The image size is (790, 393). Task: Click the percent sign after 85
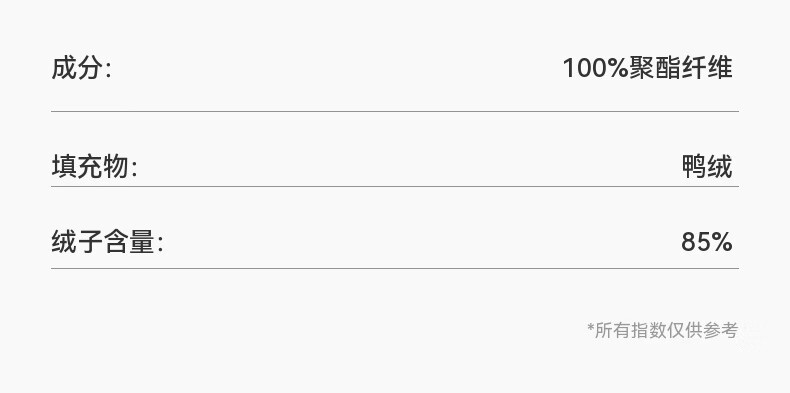pyautogui.click(x=721, y=242)
